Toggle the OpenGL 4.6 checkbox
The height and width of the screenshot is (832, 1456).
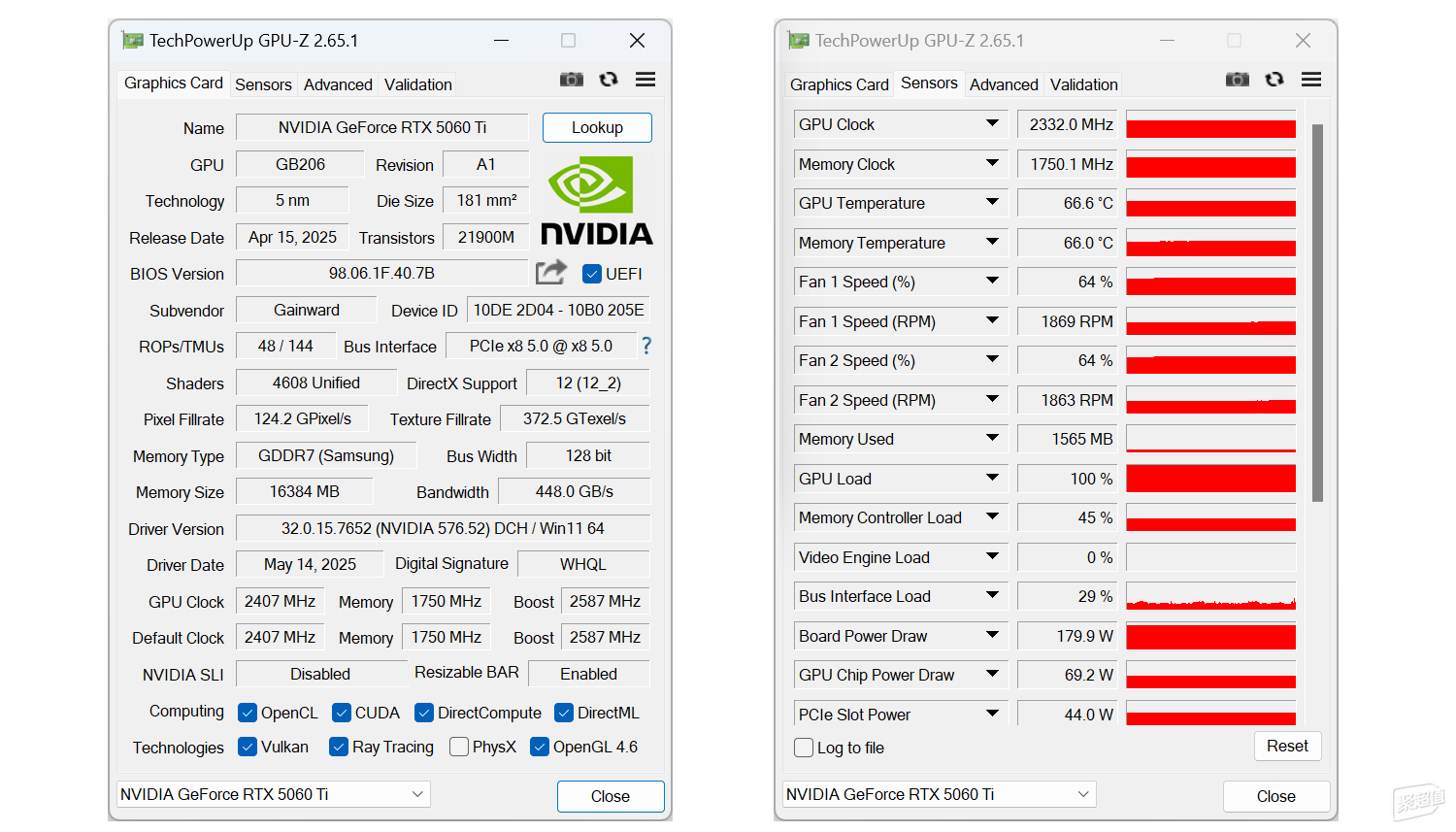coord(540,747)
